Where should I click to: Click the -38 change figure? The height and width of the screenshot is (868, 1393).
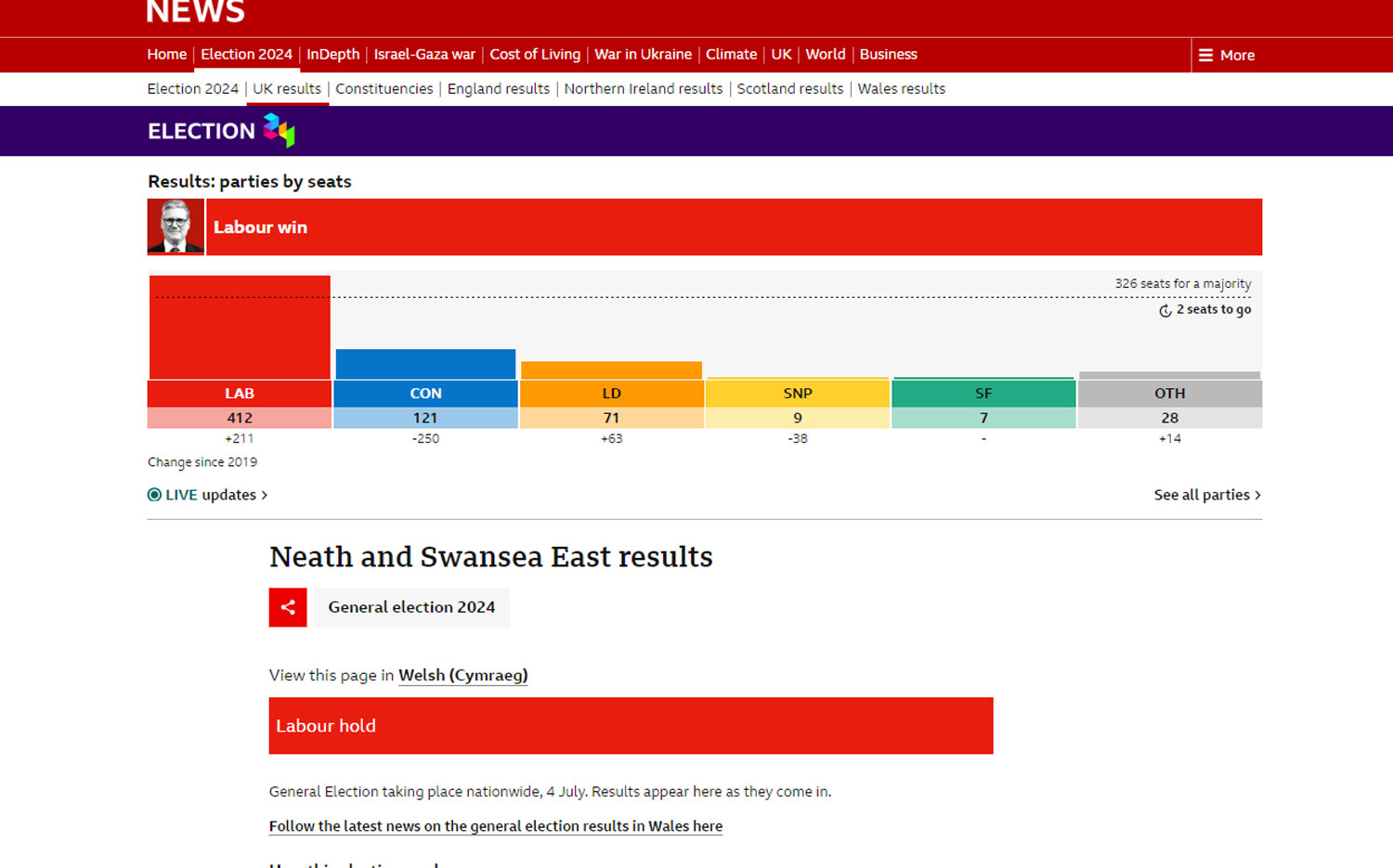point(798,438)
